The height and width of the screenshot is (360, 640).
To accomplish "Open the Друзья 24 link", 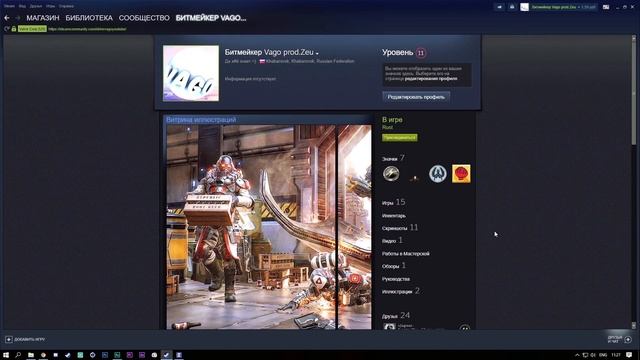I will [x=396, y=316].
